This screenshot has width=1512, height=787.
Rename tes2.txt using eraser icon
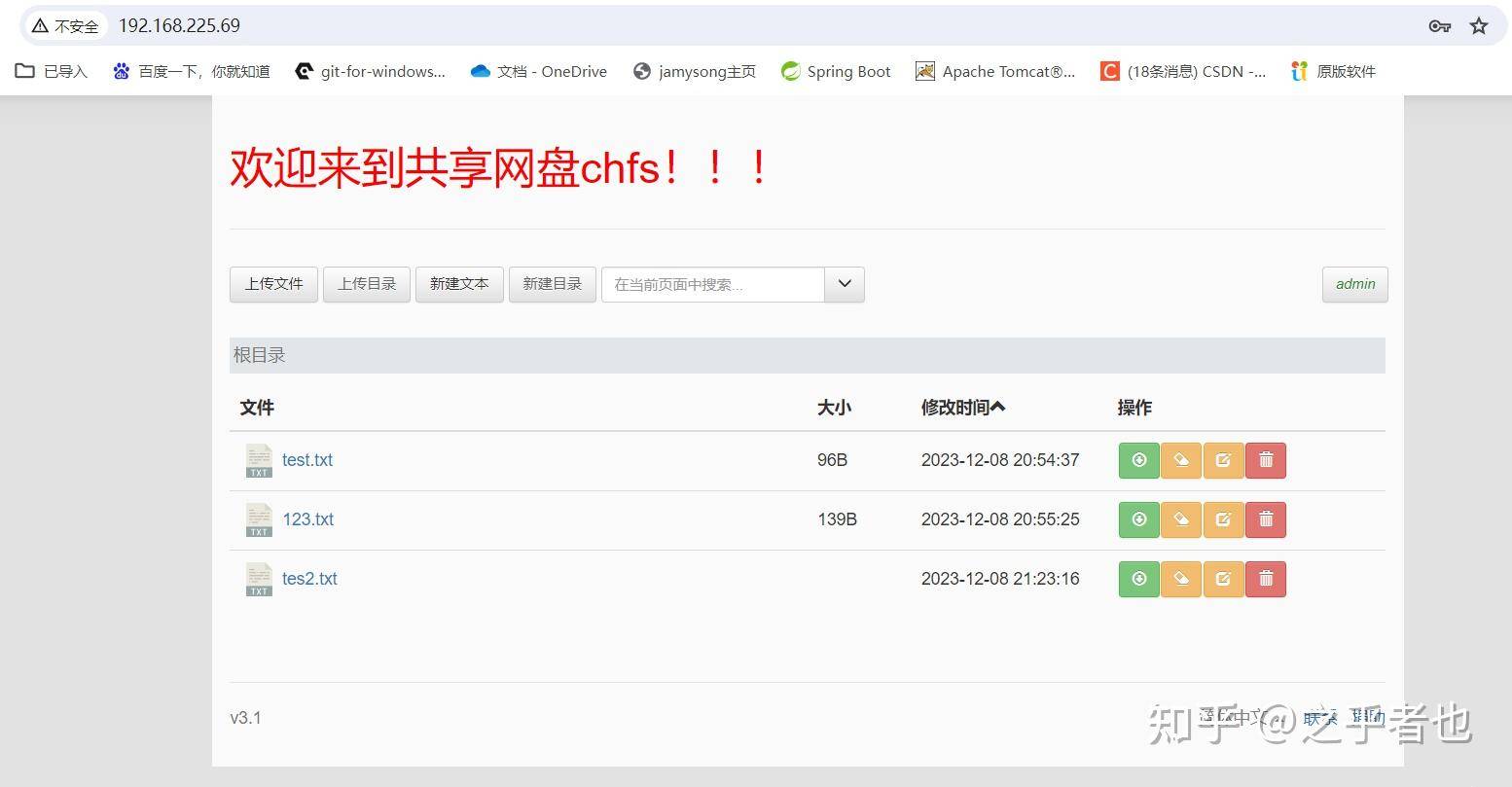pyautogui.click(x=1181, y=579)
